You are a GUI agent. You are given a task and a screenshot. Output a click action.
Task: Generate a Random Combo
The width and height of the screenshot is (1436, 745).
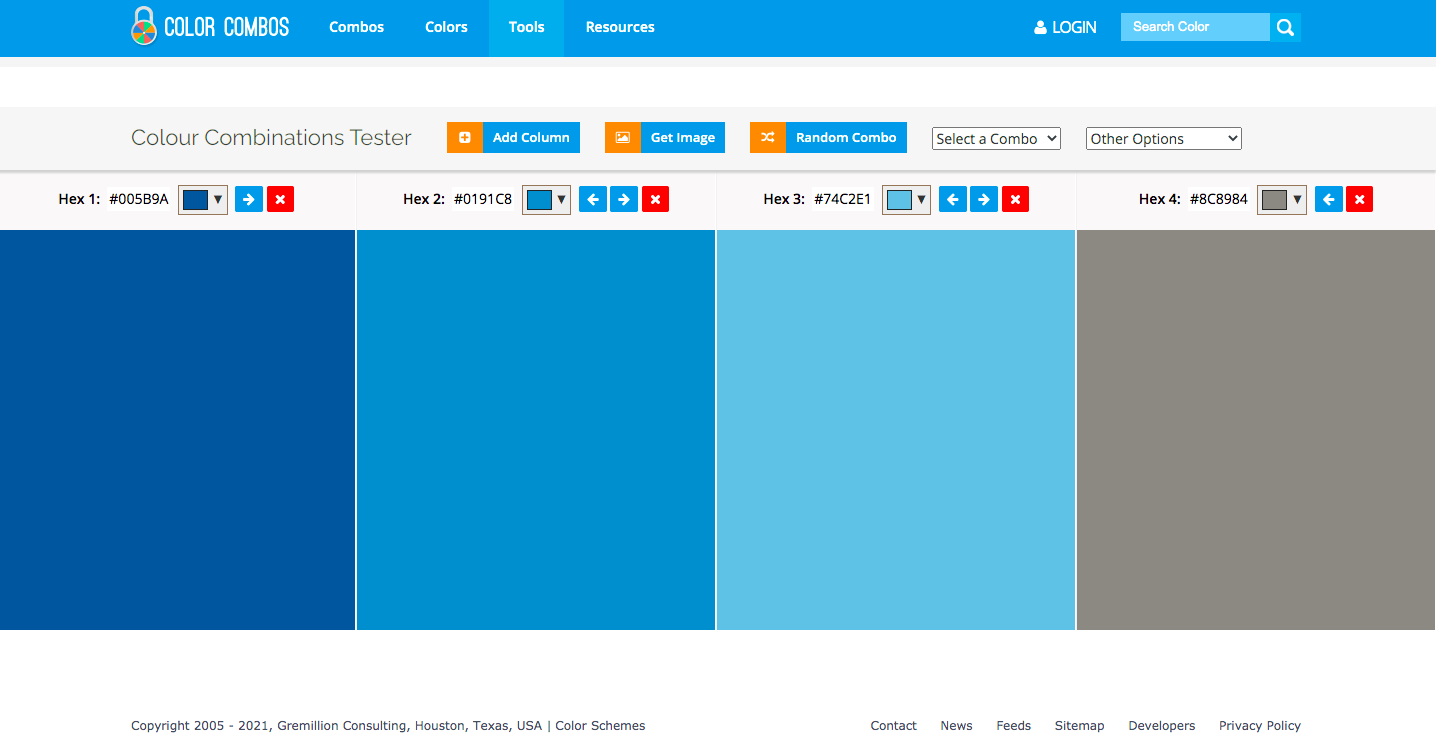click(x=828, y=138)
